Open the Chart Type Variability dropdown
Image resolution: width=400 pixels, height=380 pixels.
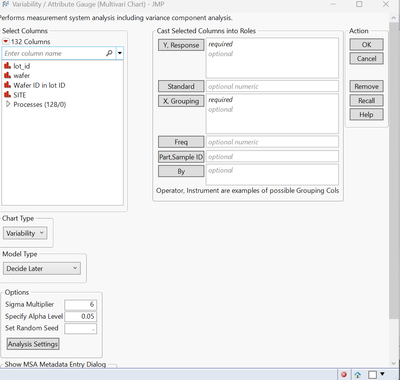[x=25, y=233]
